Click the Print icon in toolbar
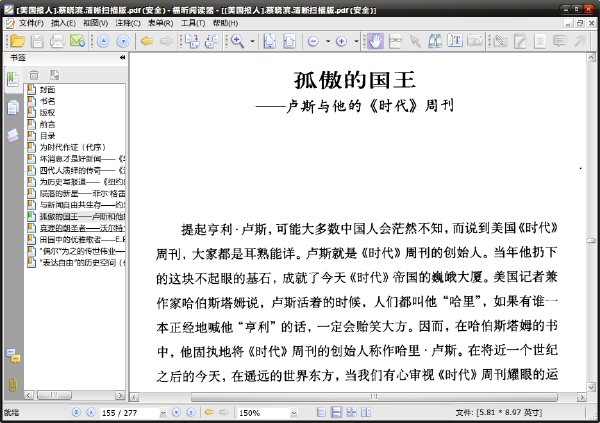The height and width of the screenshot is (423, 600). coord(57,41)
